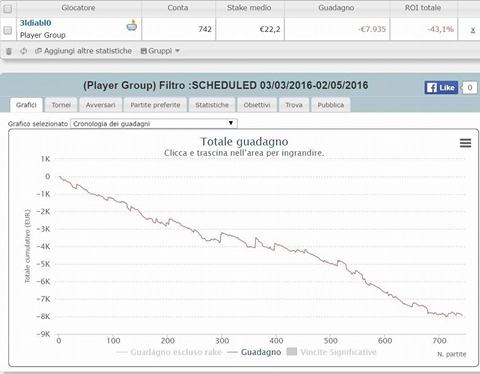Open the Gruppi dropdown

pos(160,51)
